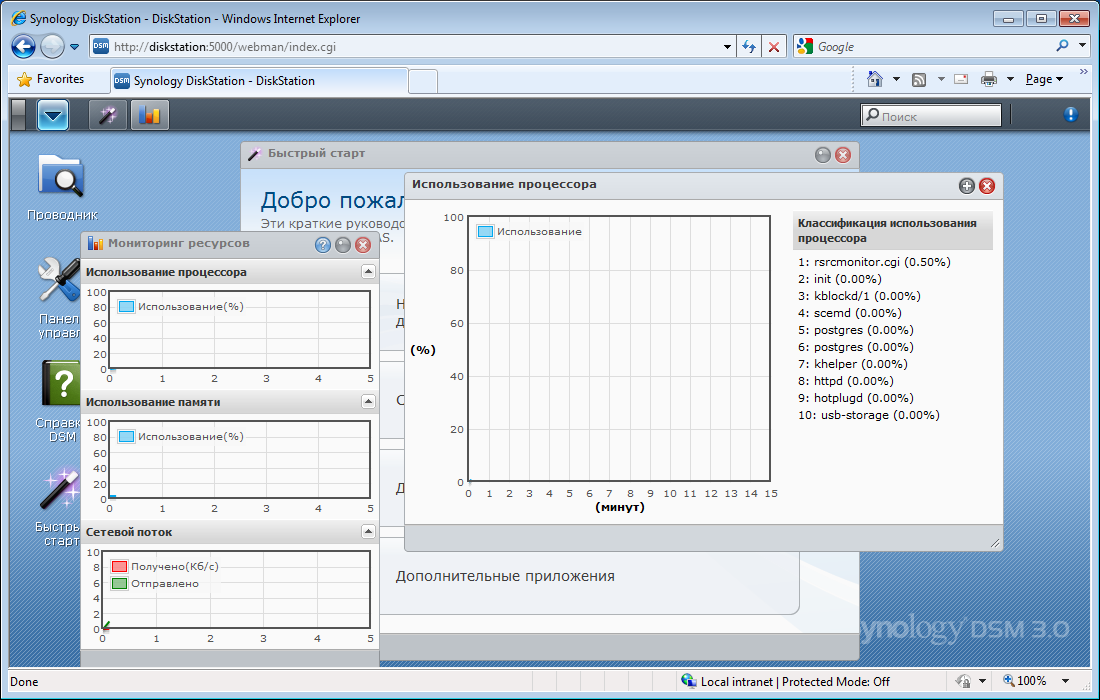This screenshot has width=1100, height=700.
Task: Select process kblockd/1 (0.00%)
Action: coord(859,296)
